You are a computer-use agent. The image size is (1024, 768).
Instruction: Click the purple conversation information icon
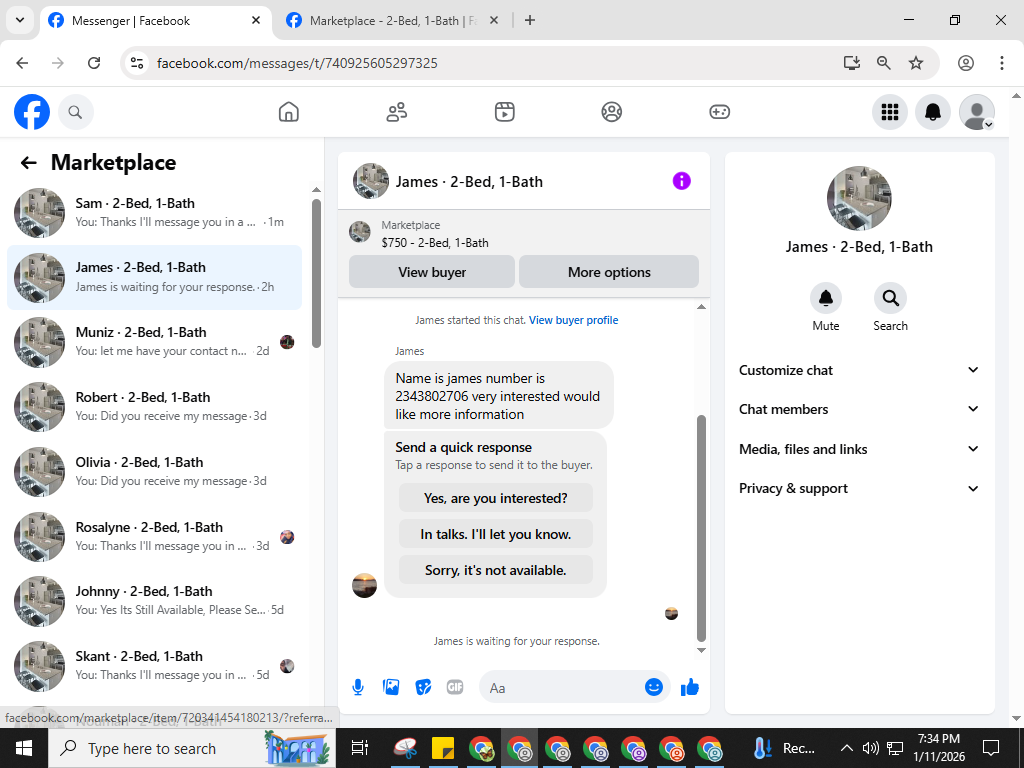coord(681,181)
